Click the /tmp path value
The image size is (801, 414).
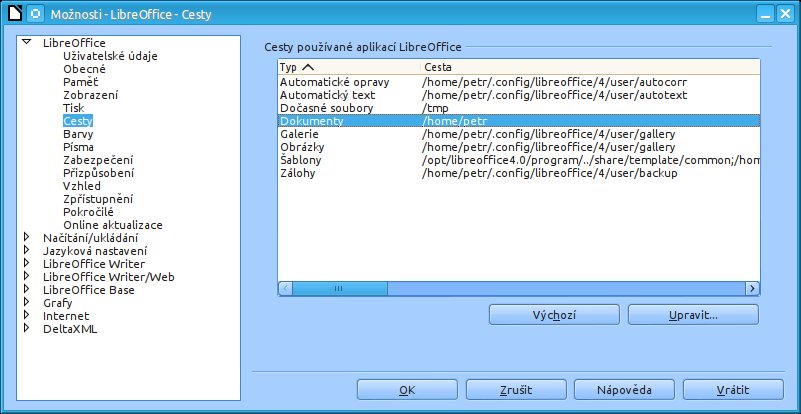click(x=435, y=108)
